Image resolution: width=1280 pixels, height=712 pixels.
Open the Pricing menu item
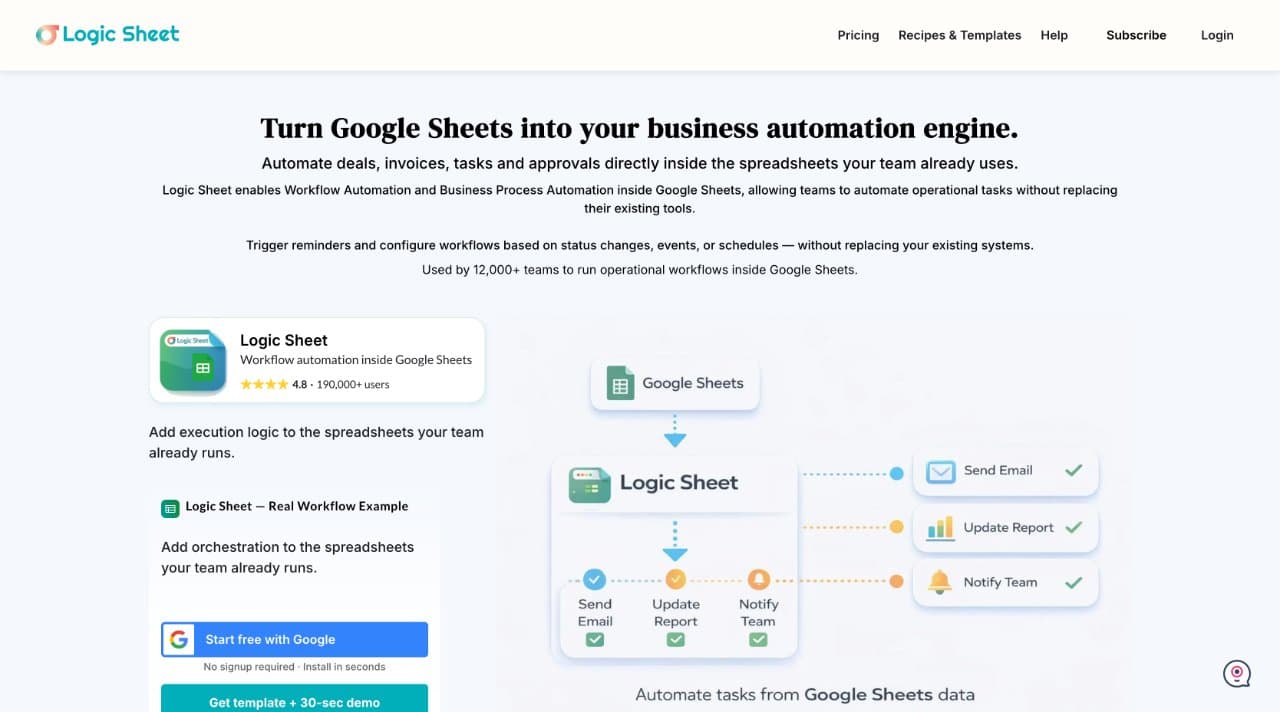[858, 35]
